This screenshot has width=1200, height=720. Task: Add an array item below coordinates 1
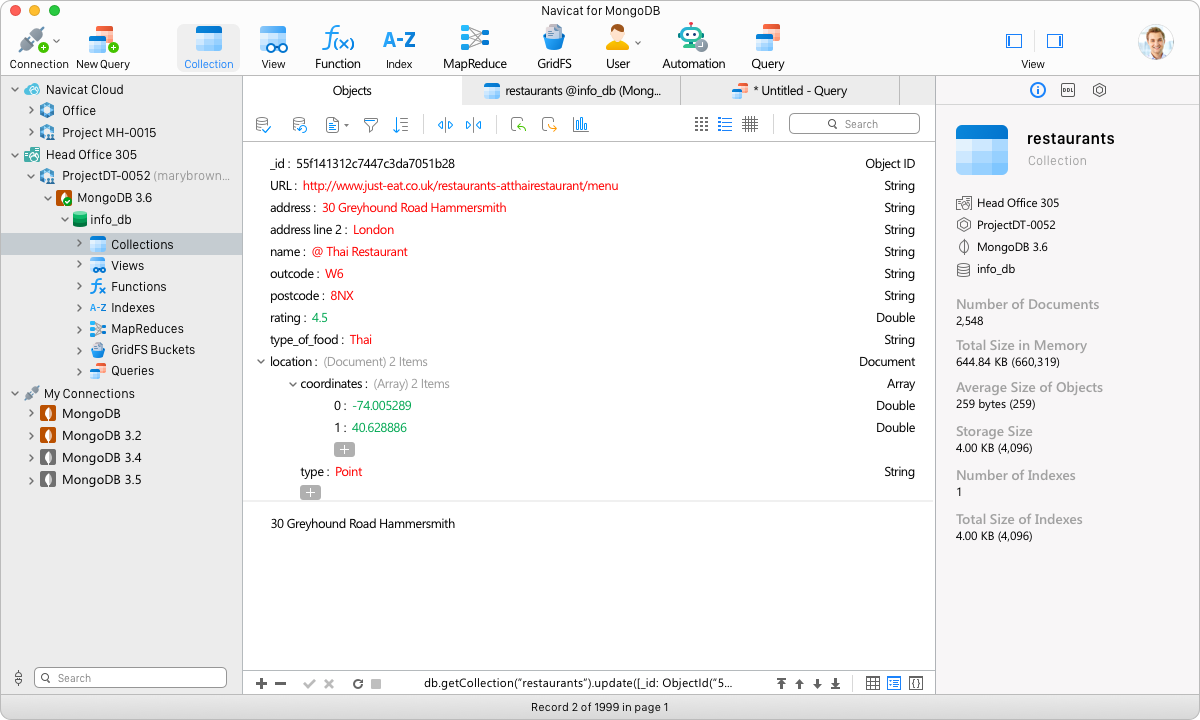[344, 450]
